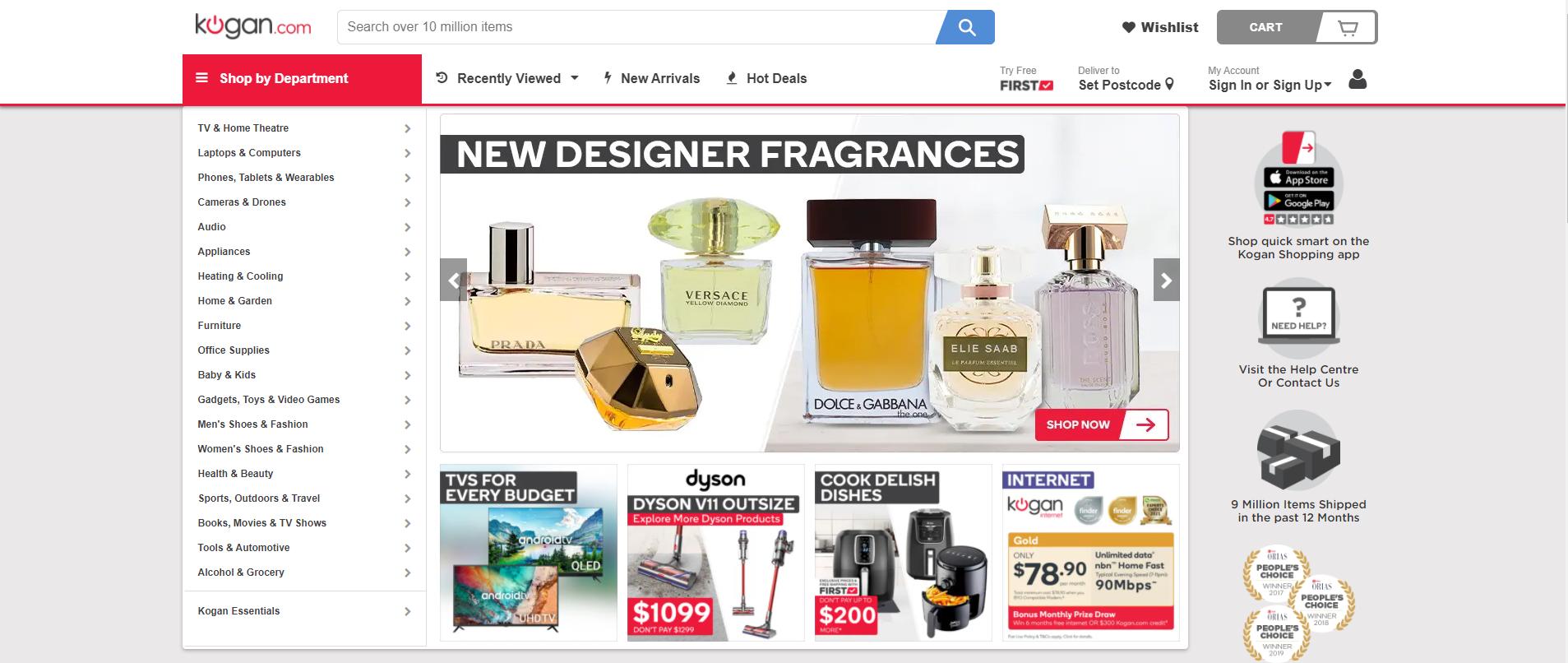This screenshot has width=1568, height=663.
Task: Open the Wishlist heart icon
Action: pyautogui.click(x=1129, y=27)
